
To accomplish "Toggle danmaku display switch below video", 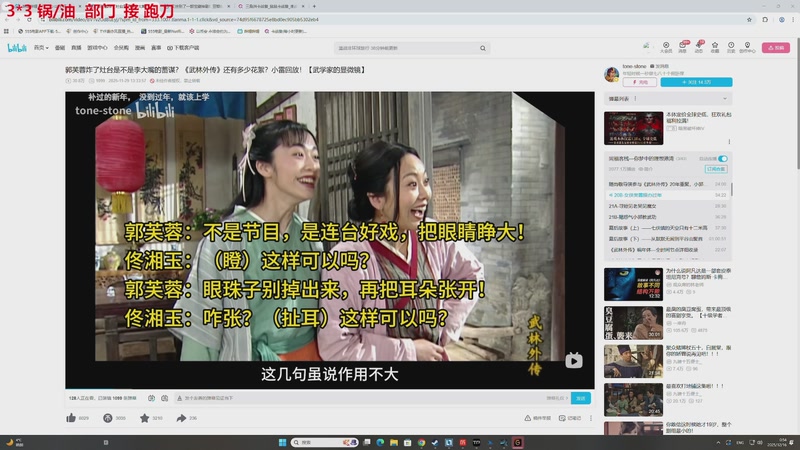I will 152,398.
